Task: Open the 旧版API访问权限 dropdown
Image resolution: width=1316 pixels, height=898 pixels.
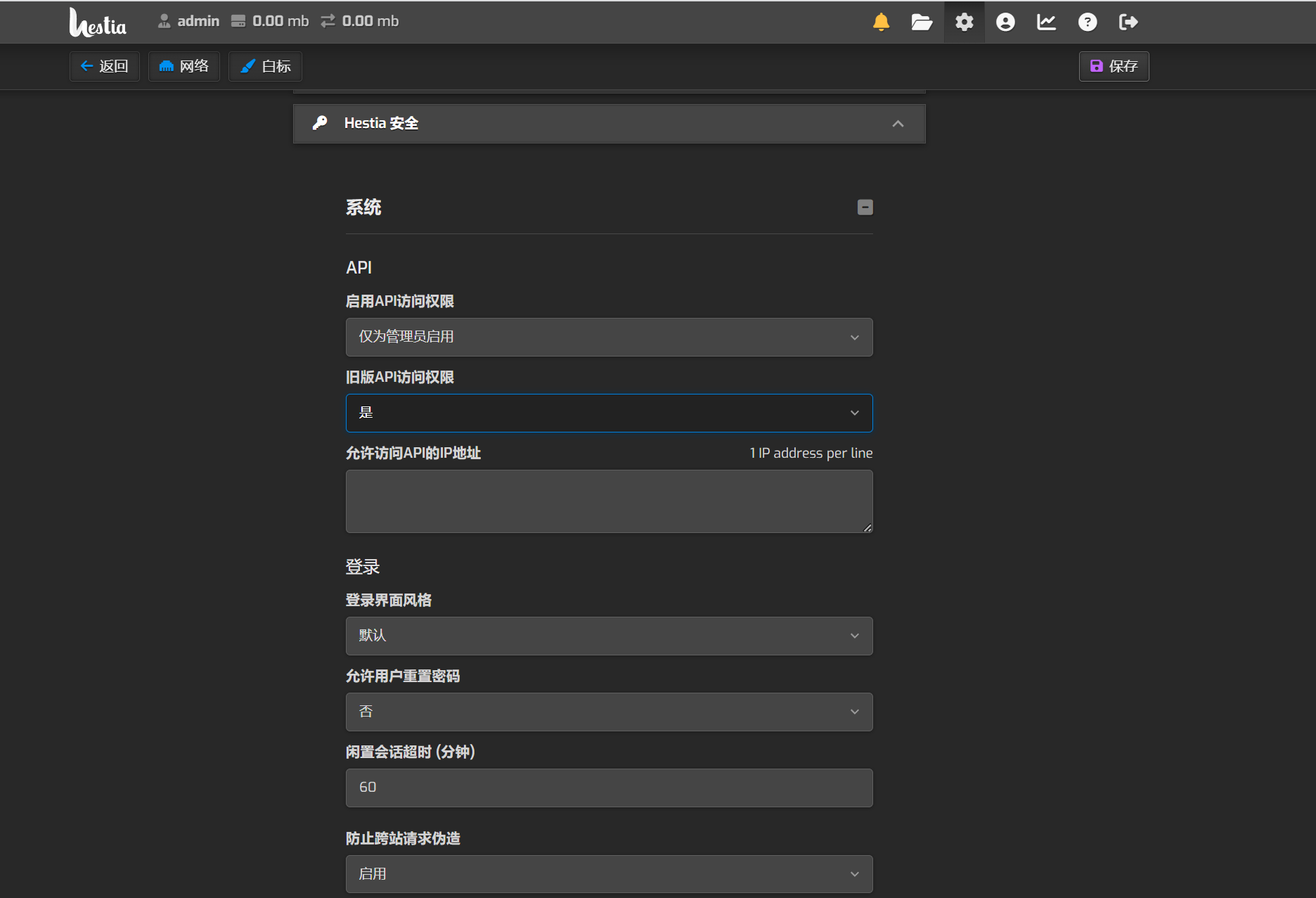Action: click(x=609, y=413)
